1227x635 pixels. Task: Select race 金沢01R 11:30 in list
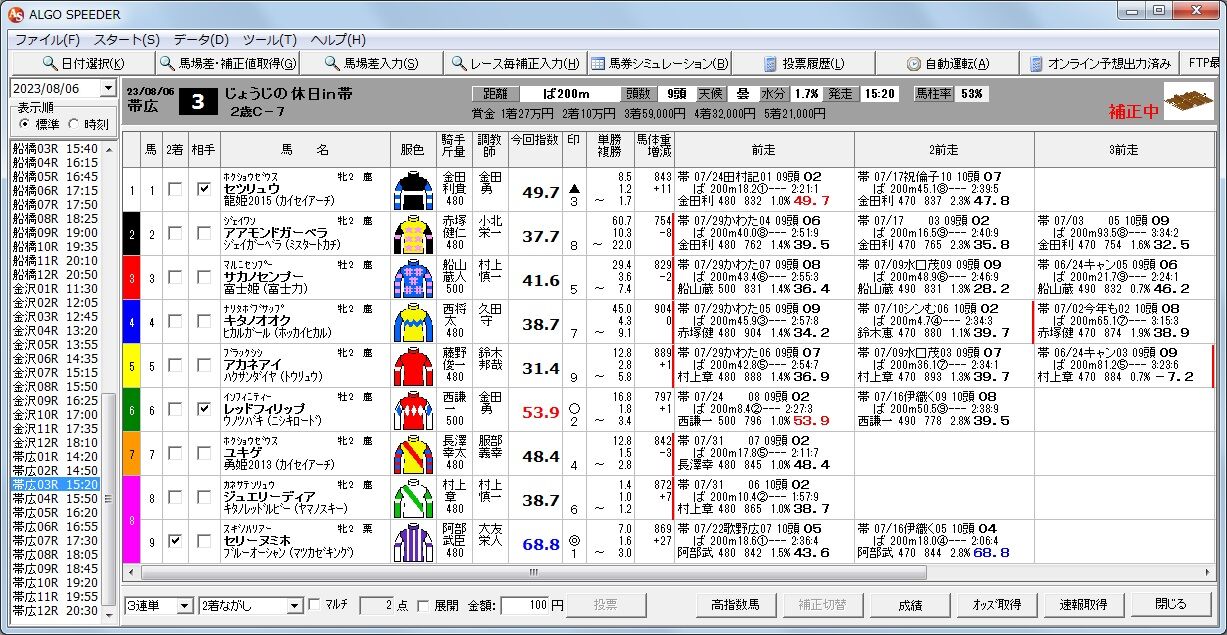click(55, 288)
